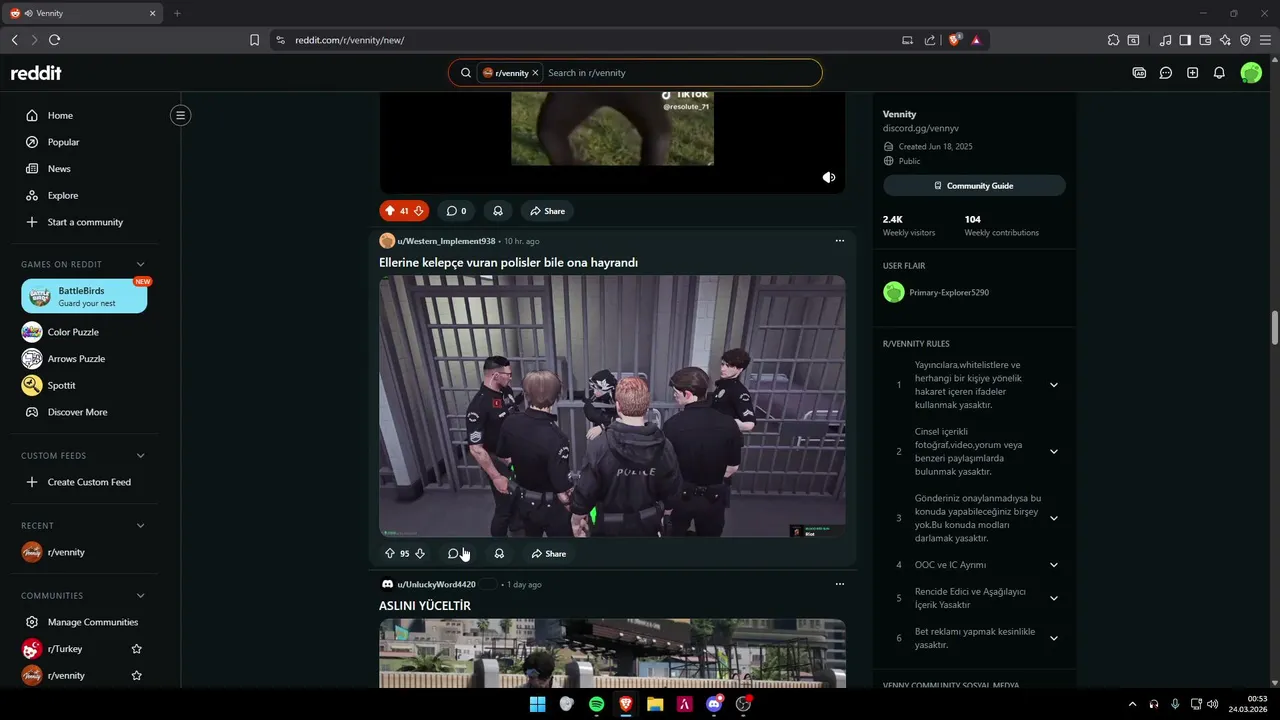This screenshot has width=1280, height=720.
Task: Open Leo AI sparkle icon
Action: coord(1225,40)
